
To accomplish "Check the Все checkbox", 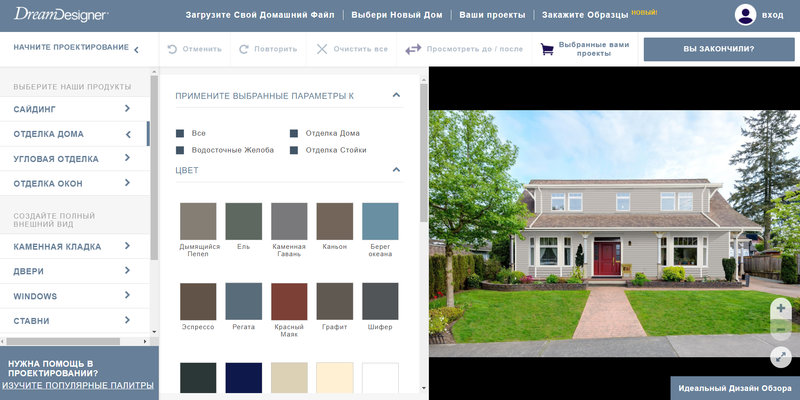I will (x=180, y=133).
